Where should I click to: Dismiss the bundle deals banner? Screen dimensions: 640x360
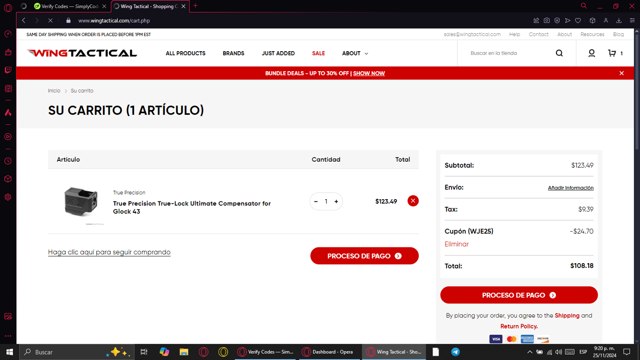point(621,73)
